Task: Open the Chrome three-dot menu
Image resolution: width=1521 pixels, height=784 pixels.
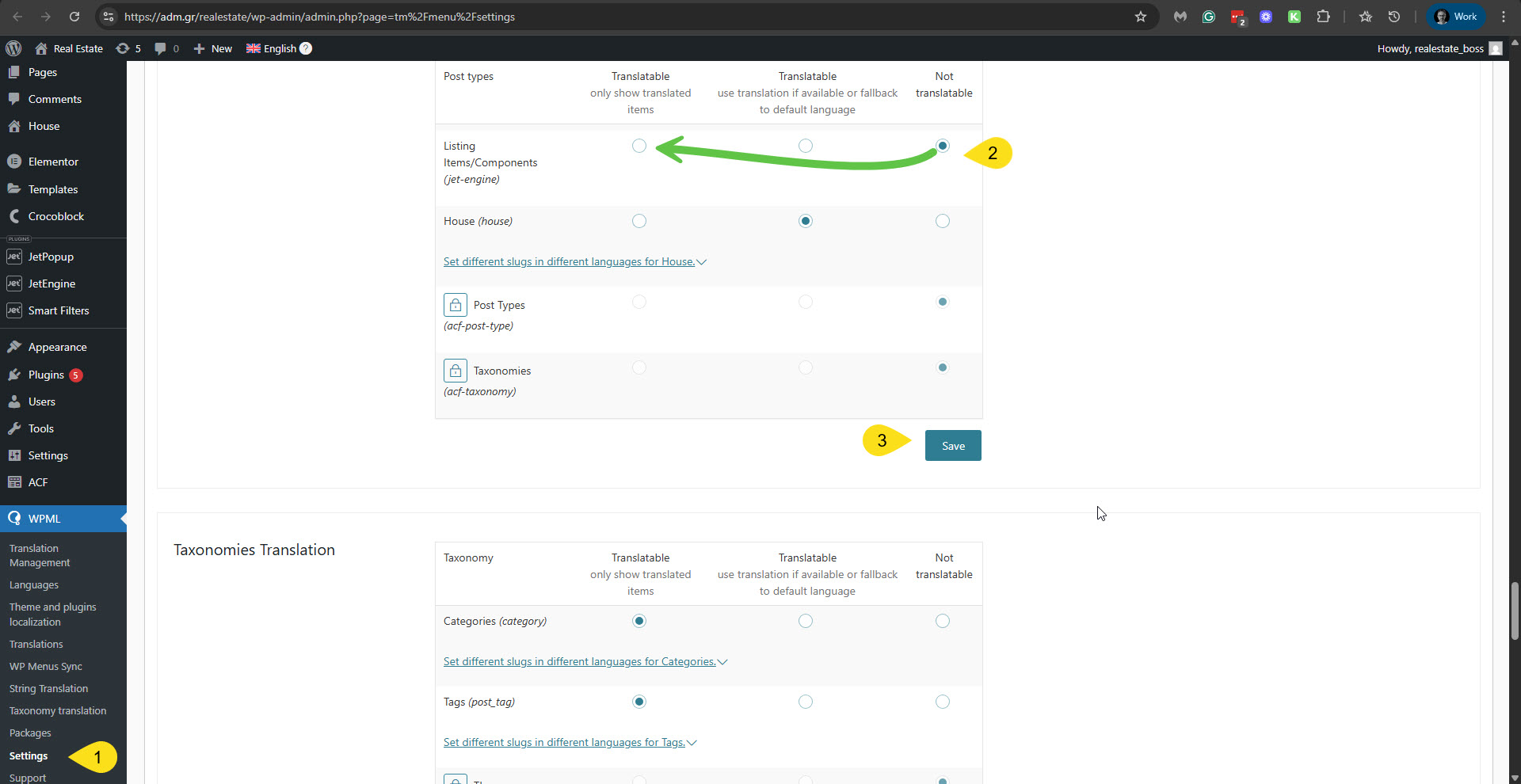Action: point(1504,17)
